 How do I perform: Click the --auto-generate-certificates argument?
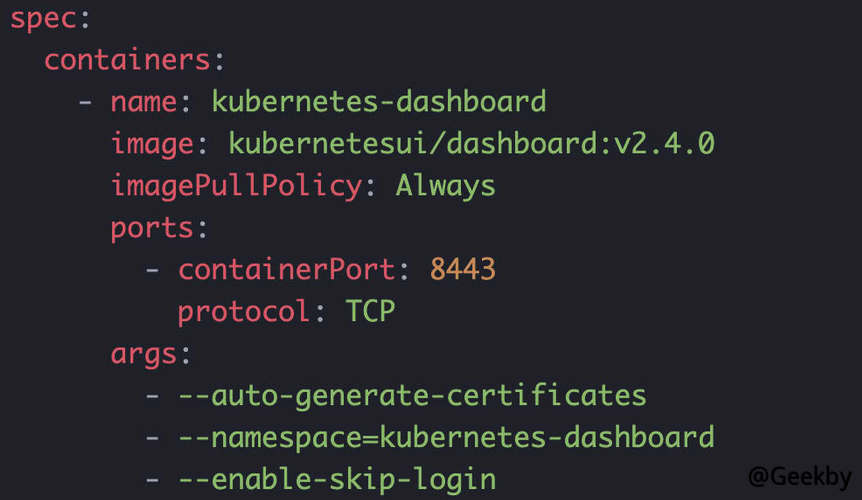coord(412,396)
